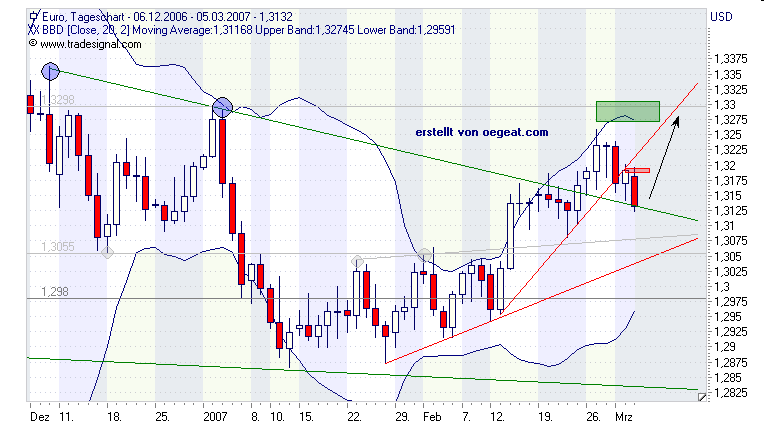Select the blue circle marker on December high
The image size is (764, 434).
pos(50,72)
